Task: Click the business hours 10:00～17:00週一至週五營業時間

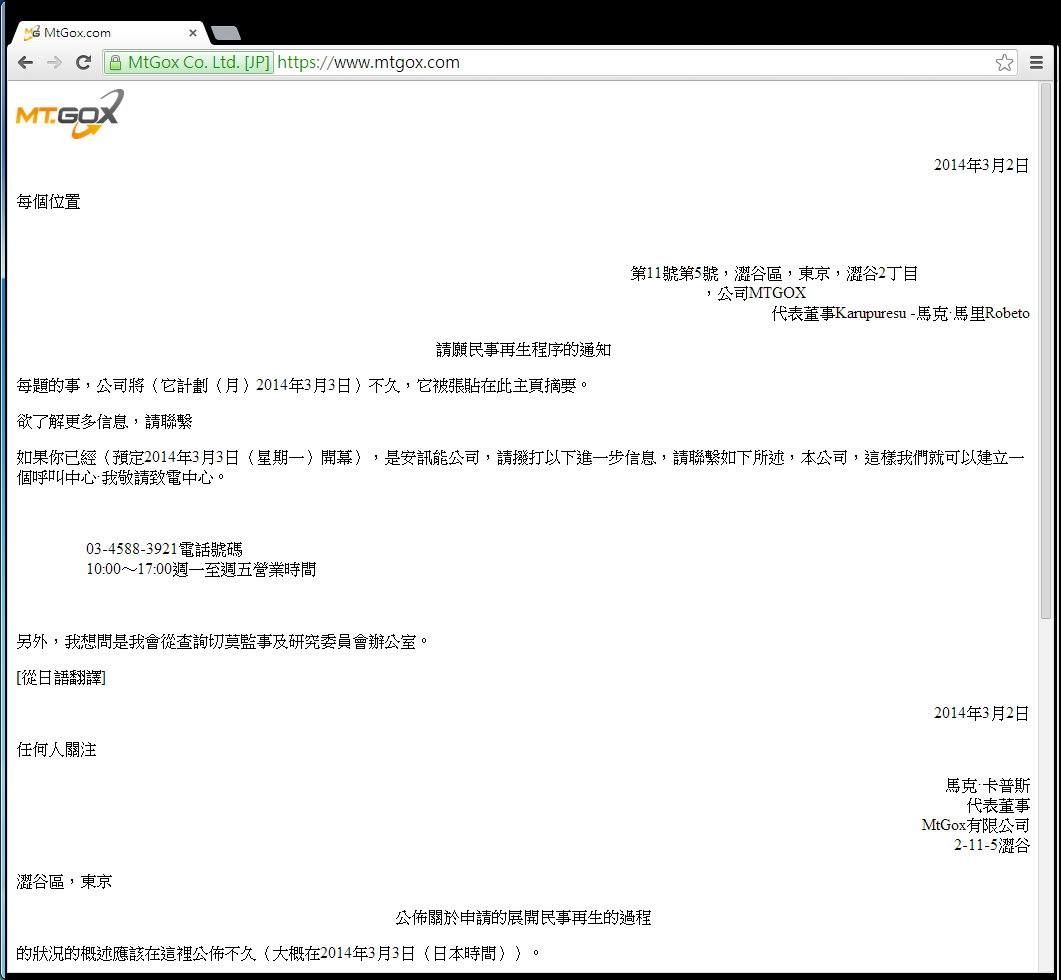Action: click(201, 569)
